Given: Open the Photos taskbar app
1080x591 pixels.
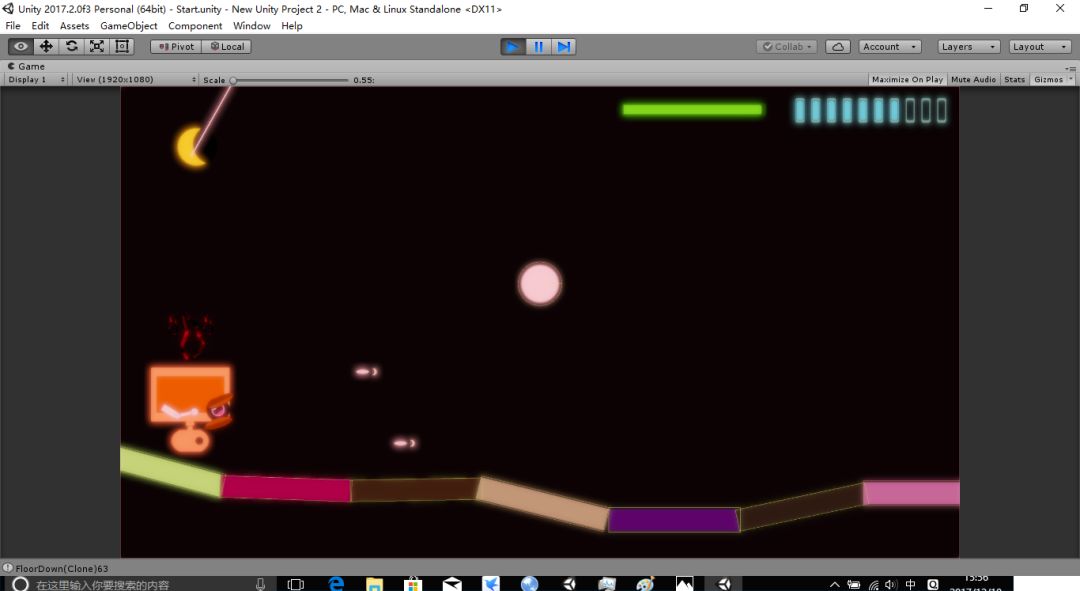Looking at the screenshot, I should (685, 585).
